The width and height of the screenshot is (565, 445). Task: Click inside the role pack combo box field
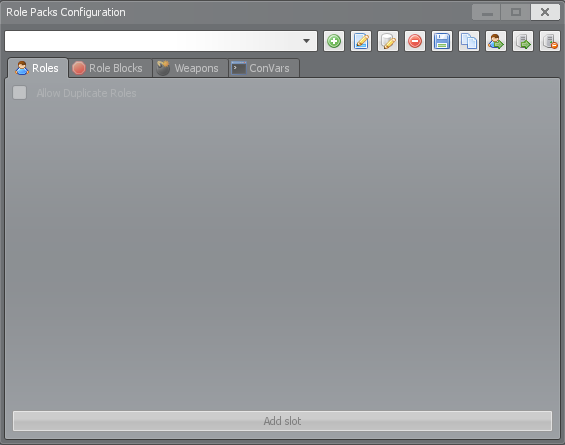161,41
